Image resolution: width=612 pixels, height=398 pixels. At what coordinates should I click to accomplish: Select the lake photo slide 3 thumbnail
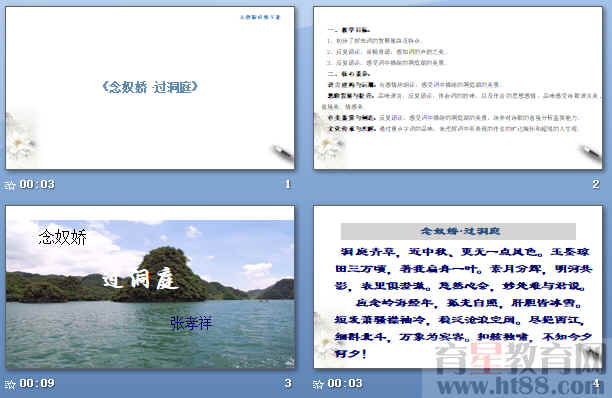(x=150, y=287)
